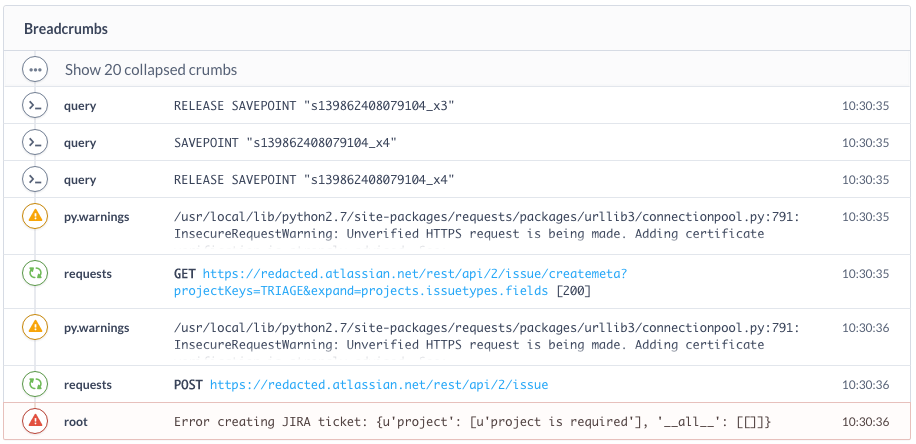Click the ellipsis icon for collapsed crumbs

coord(35,70)
